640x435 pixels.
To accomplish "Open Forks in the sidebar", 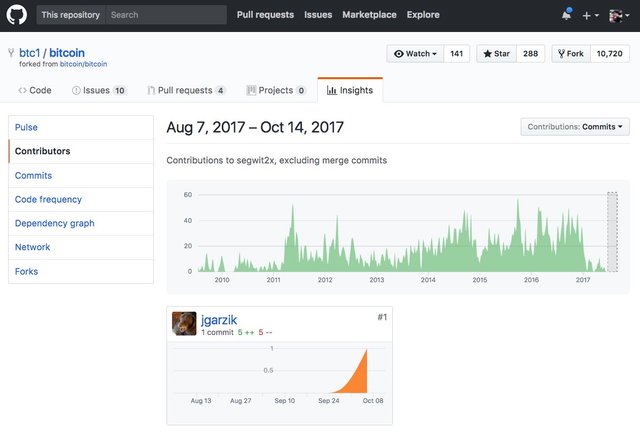I will coord(81,271).
